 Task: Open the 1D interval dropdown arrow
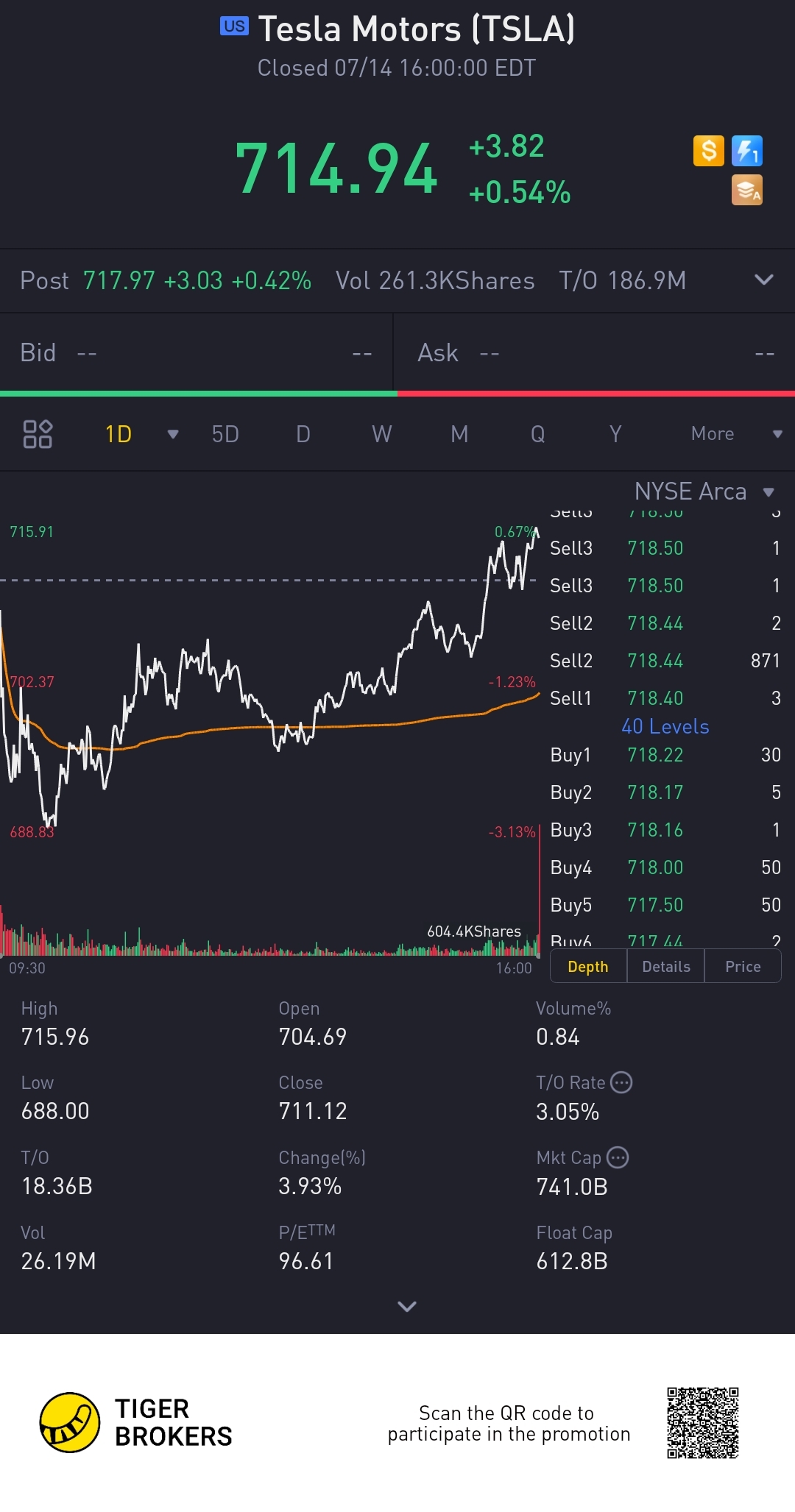(x=173, y=434)
